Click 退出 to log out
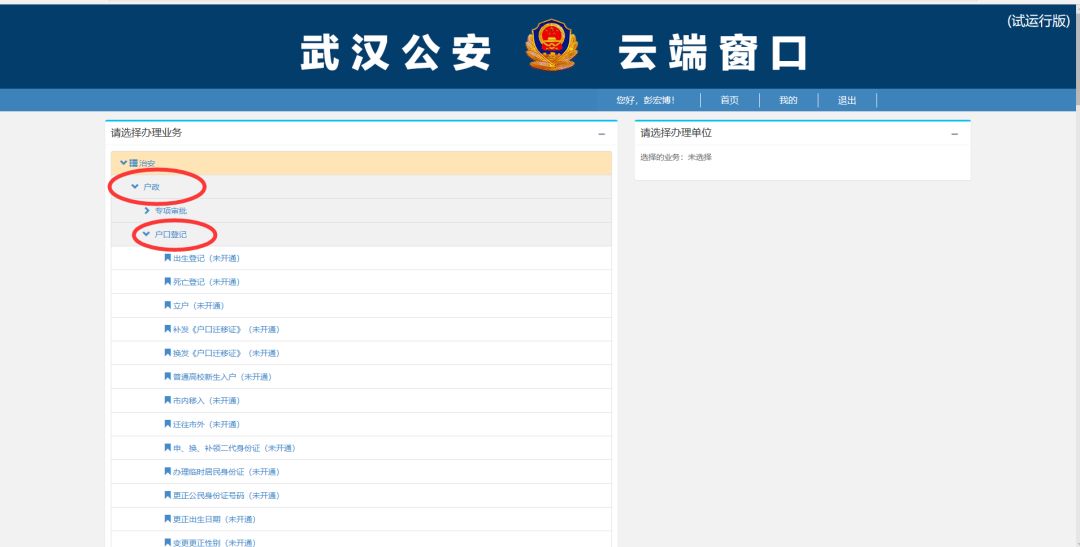The height and width of the screenshot is (547, 1080). tap(847, 100)
